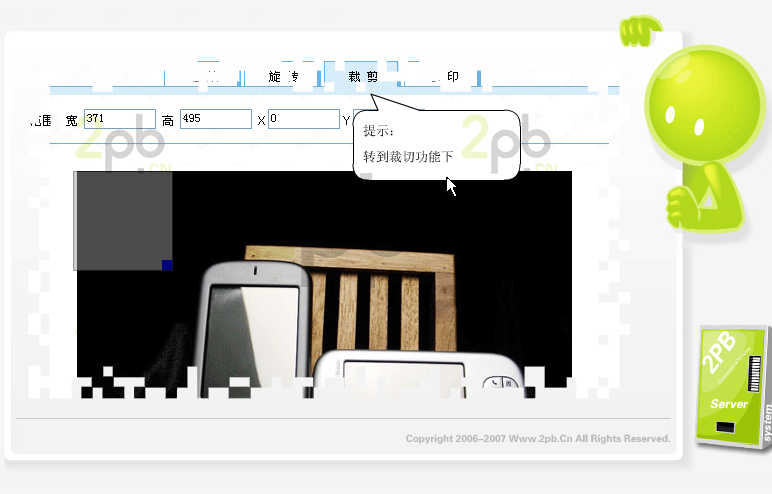
Task: Focus the X offset field showing 0
Action: coord(304,119)
